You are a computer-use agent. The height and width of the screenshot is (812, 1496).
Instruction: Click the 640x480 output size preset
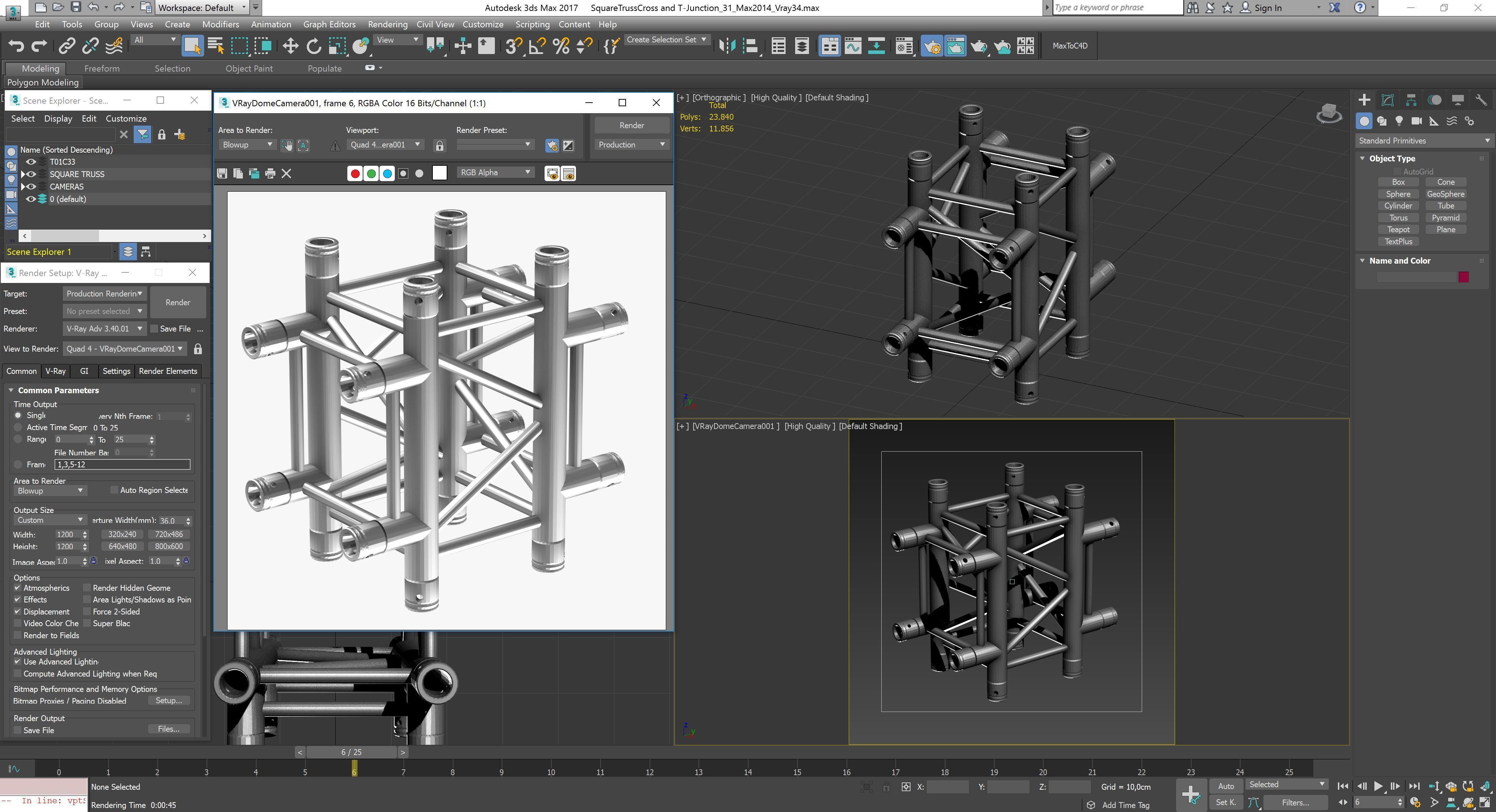[x=122, y=546]
